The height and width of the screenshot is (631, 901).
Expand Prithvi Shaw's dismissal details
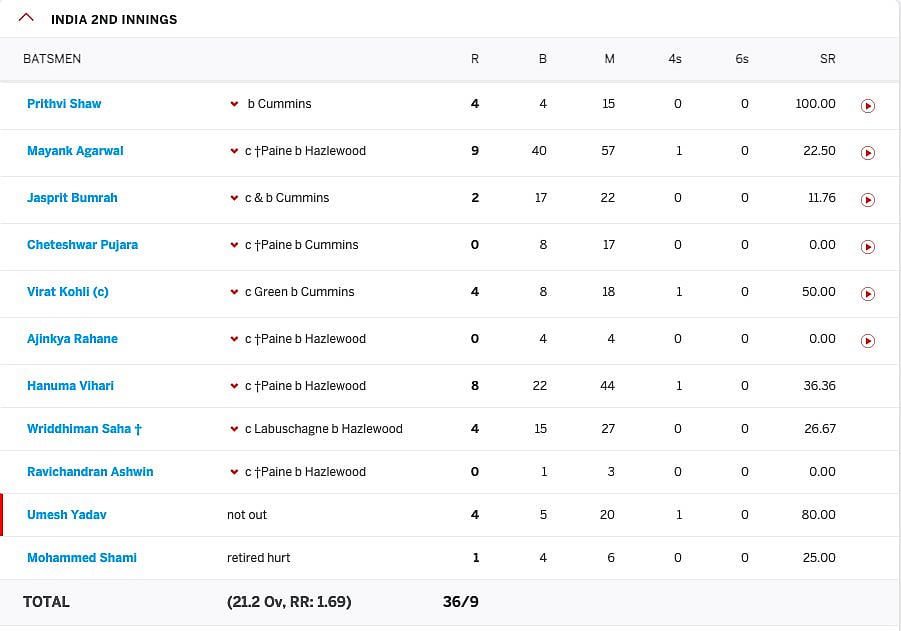[235, 104]
